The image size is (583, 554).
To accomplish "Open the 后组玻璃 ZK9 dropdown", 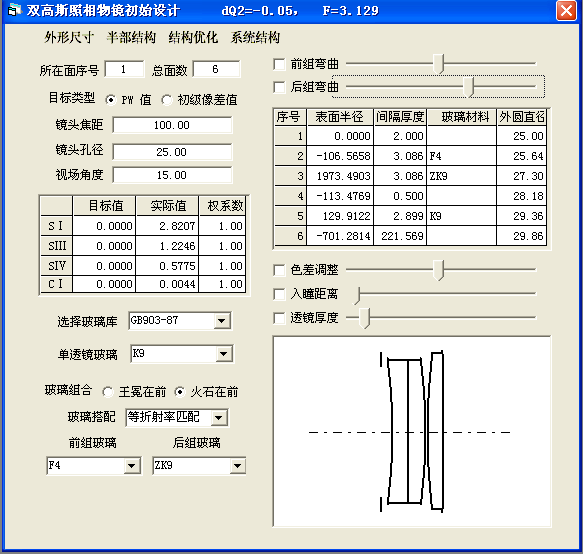I will (x=237, y=466).
